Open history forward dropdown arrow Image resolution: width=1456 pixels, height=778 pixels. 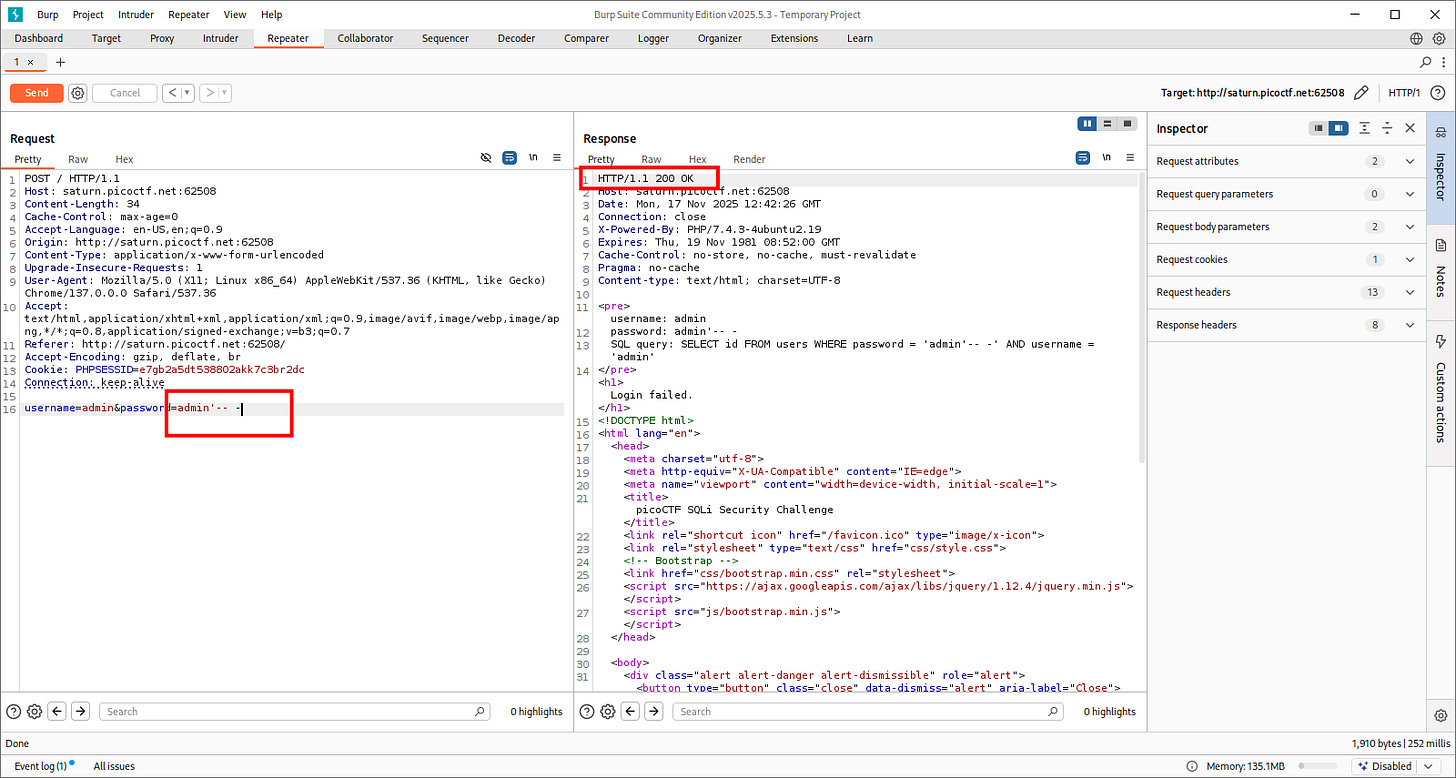226,92
